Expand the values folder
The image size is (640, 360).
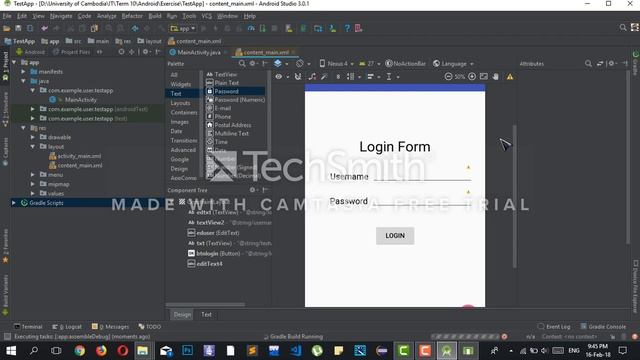pos(33,193)
